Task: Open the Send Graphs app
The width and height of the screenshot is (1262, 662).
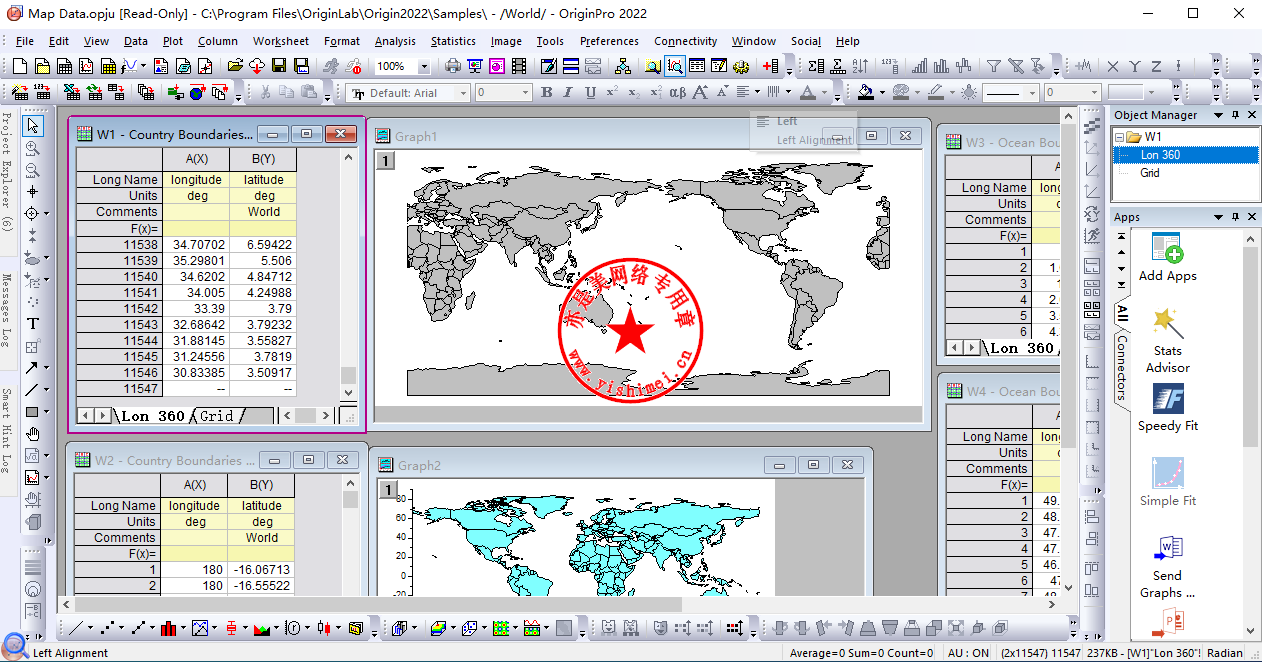Action: click(x=1167, y=548)
